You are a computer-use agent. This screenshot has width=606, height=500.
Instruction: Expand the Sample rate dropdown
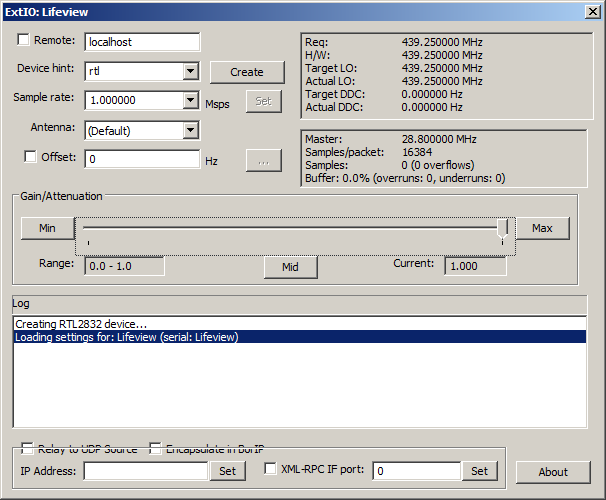190,100
